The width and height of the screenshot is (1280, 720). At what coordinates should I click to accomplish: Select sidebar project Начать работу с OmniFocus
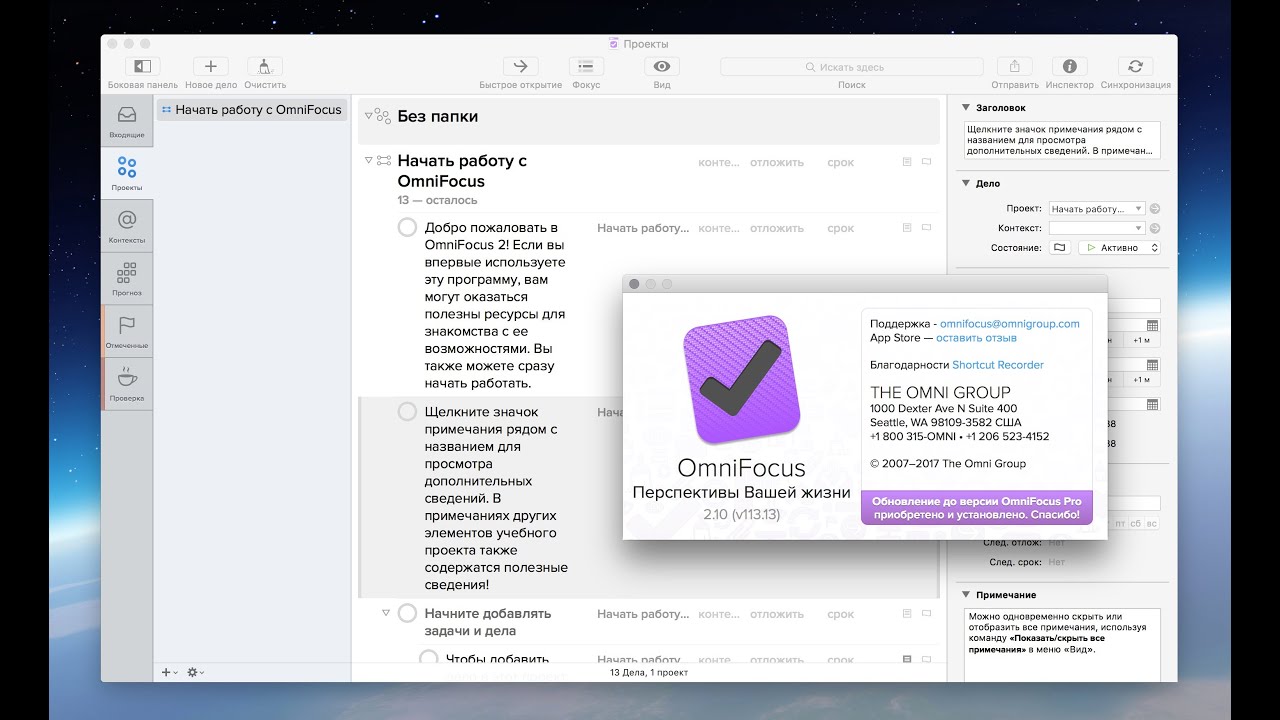pos(252,110)
